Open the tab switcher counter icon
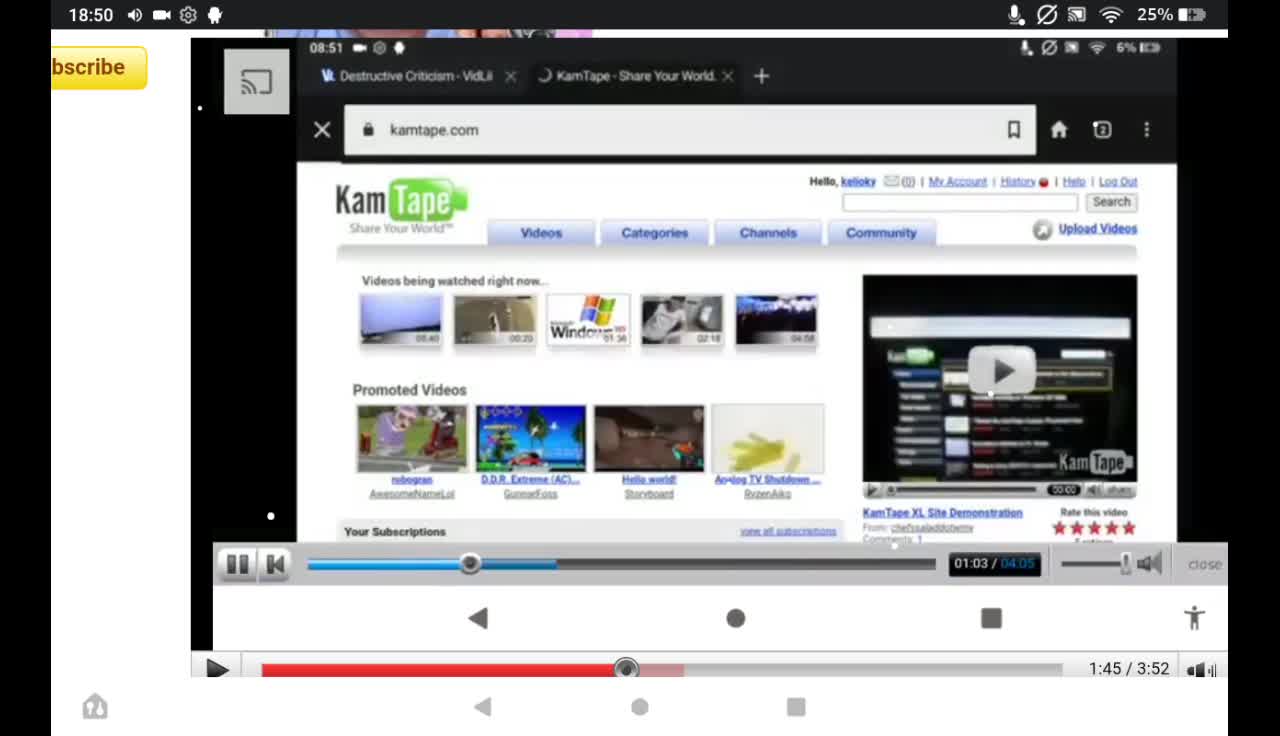Image resolution: width=1280 pixels, height=736 pixels. tap(1102, 130)
